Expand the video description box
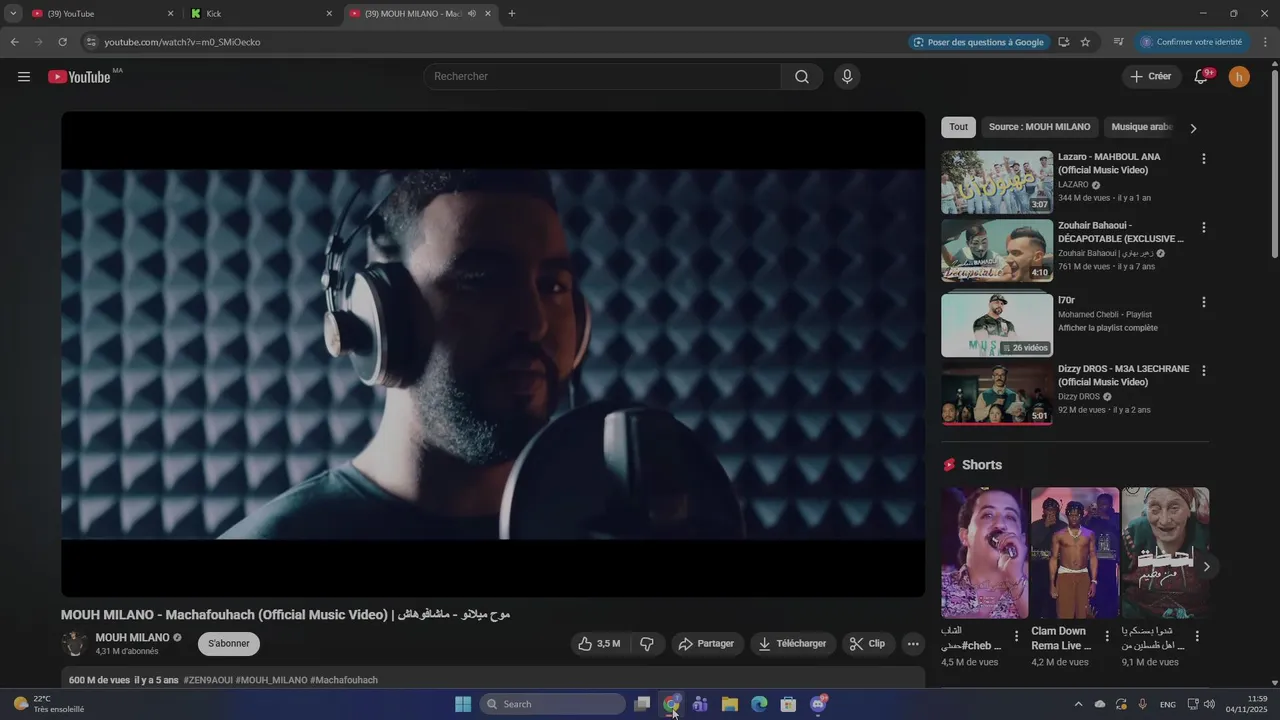 pyautogui.click(x=493, y=680)
